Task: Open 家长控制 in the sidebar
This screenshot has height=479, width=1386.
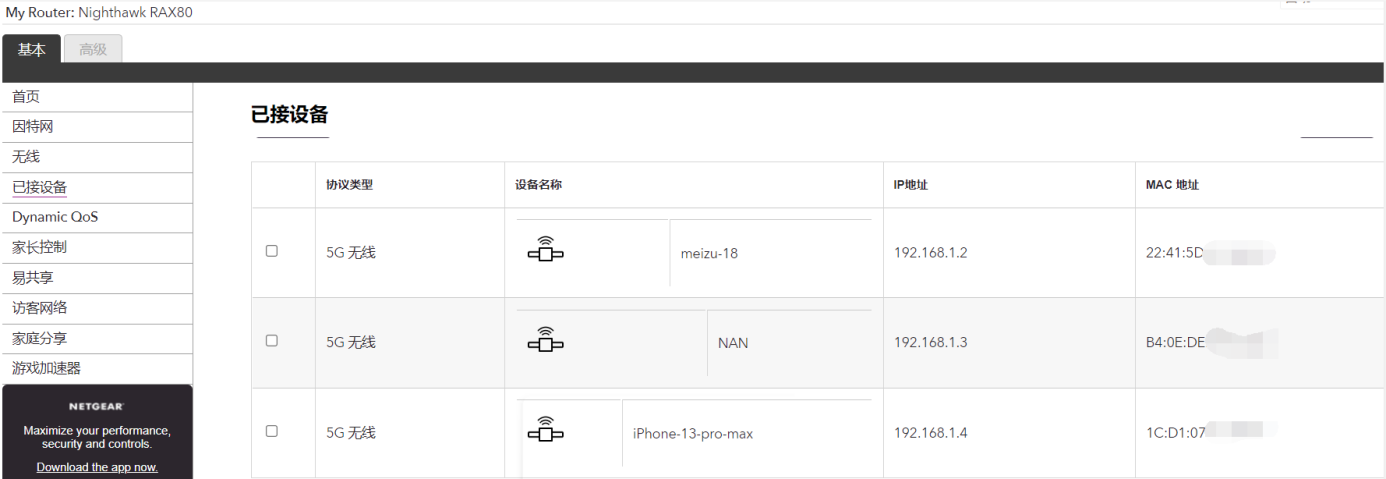Action: coord(40,247)
